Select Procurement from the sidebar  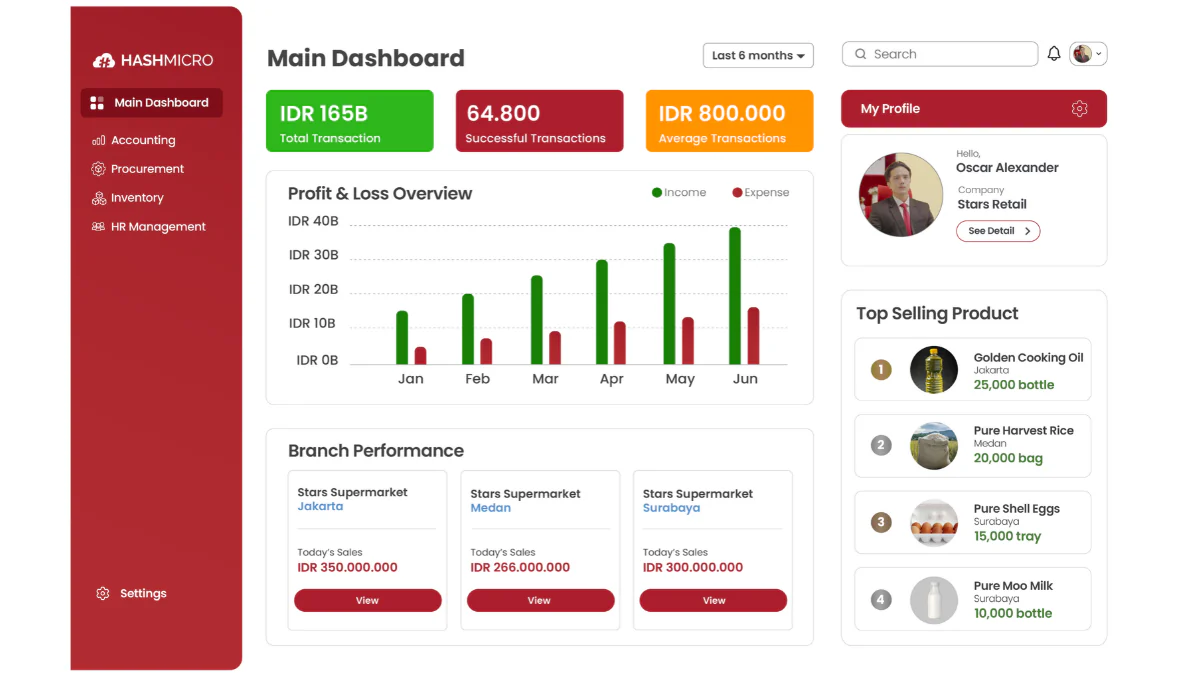pos(138,169)
